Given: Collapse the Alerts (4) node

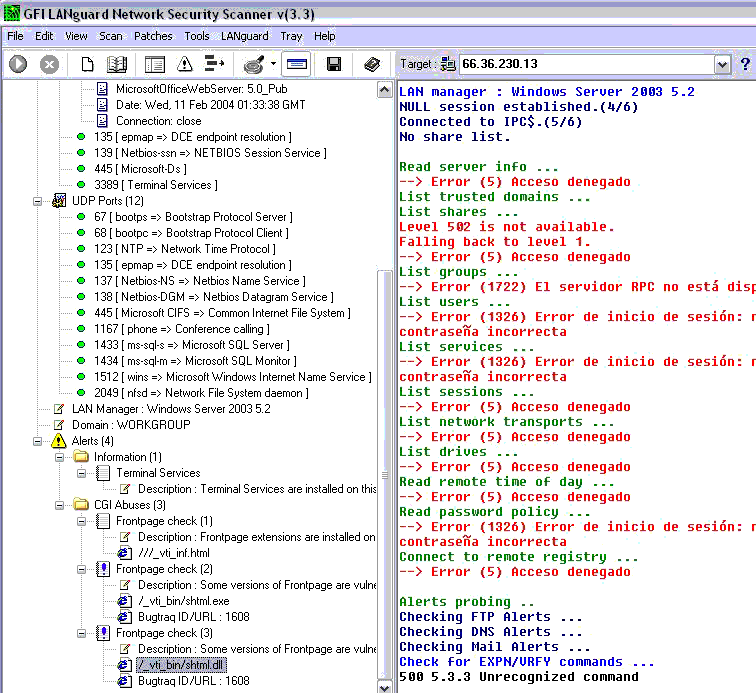Looking at the screenshot, I should (37, 441).
